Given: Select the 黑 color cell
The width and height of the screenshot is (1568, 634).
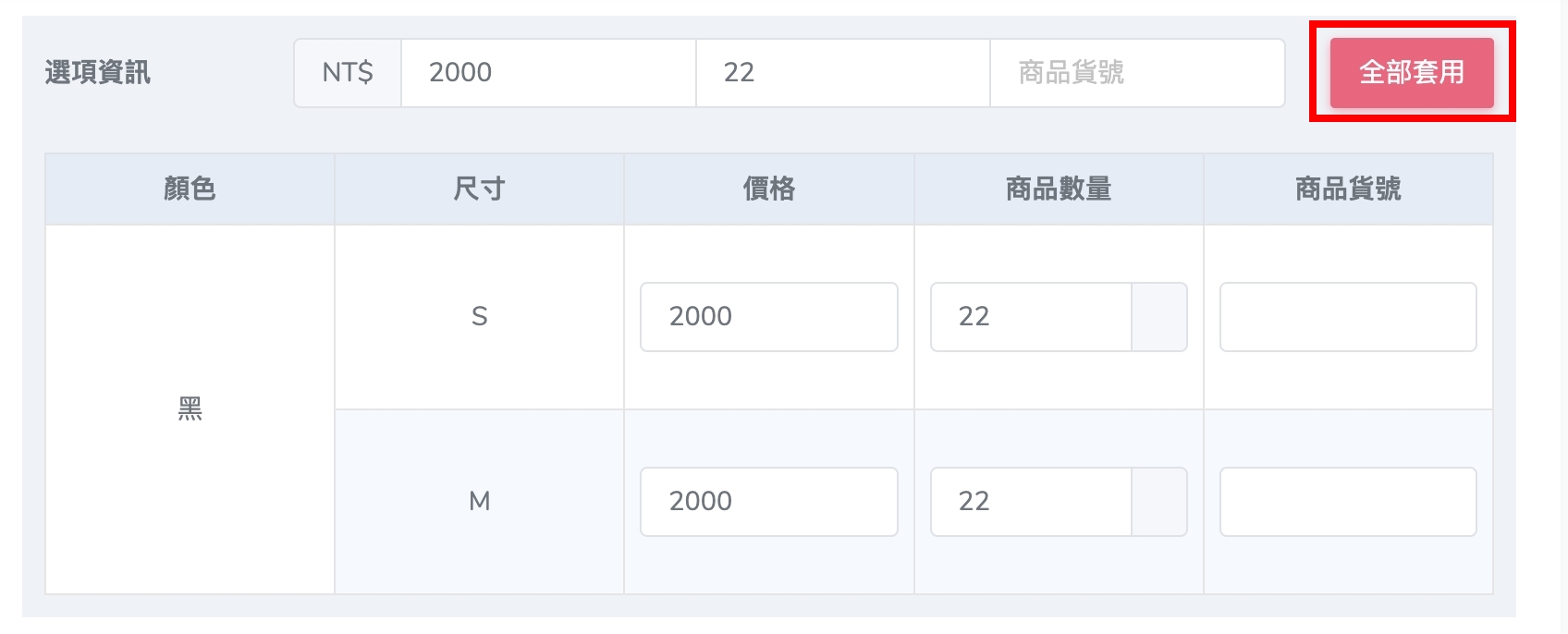Looking at the screenshot, I should point(190,408).
